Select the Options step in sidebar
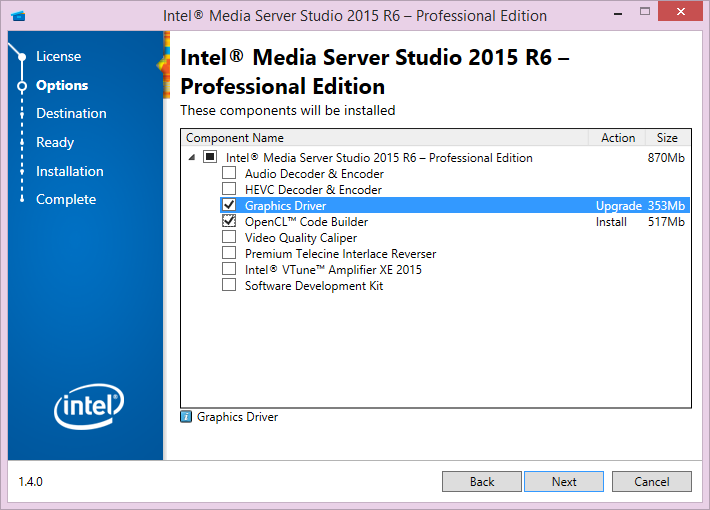The height and width of the screenshot is (510, 710). click(62, 86)
